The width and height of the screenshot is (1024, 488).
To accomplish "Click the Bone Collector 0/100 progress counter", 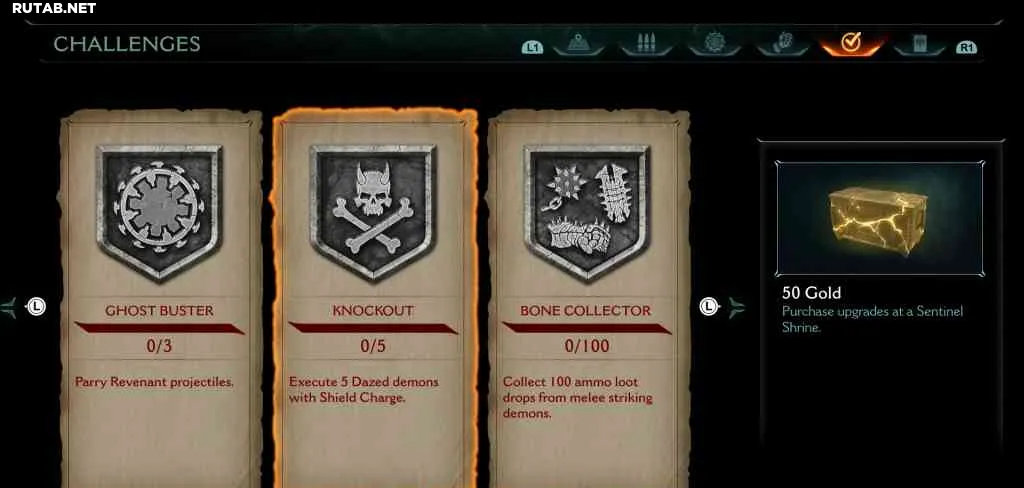I will point(586,346).
